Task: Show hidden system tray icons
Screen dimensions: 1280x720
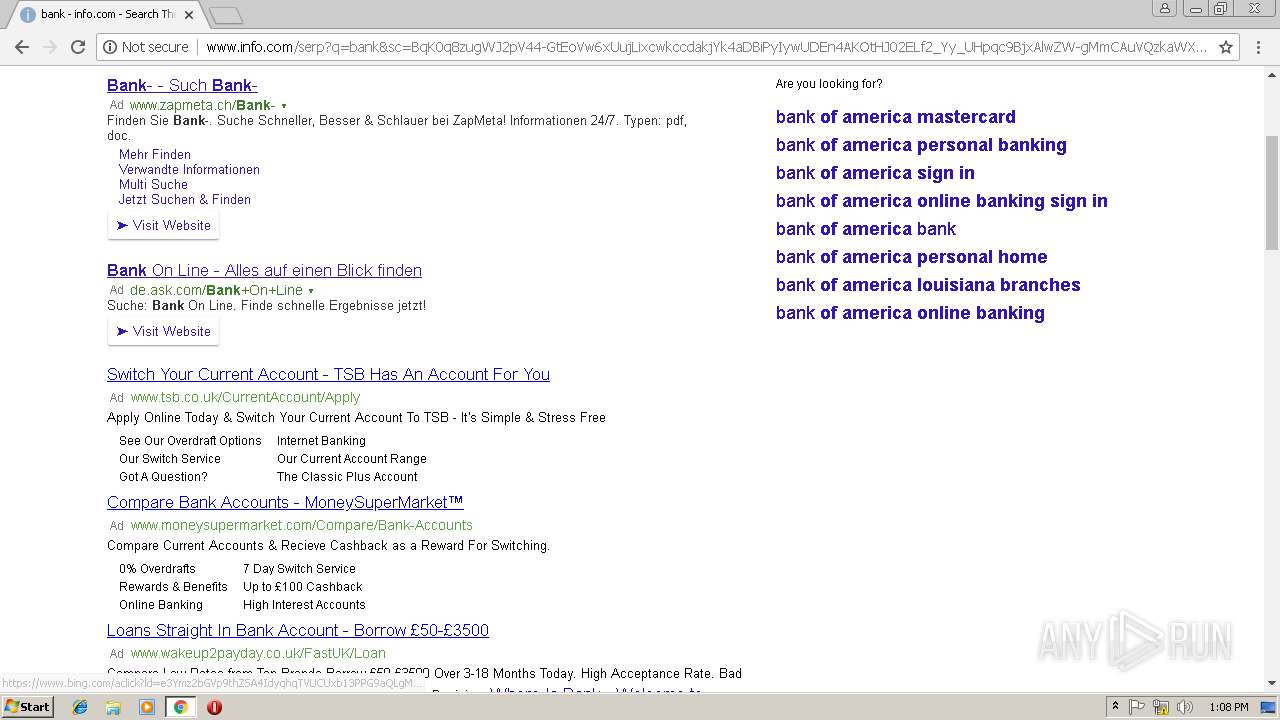Action: click(x=1116, y=707)
